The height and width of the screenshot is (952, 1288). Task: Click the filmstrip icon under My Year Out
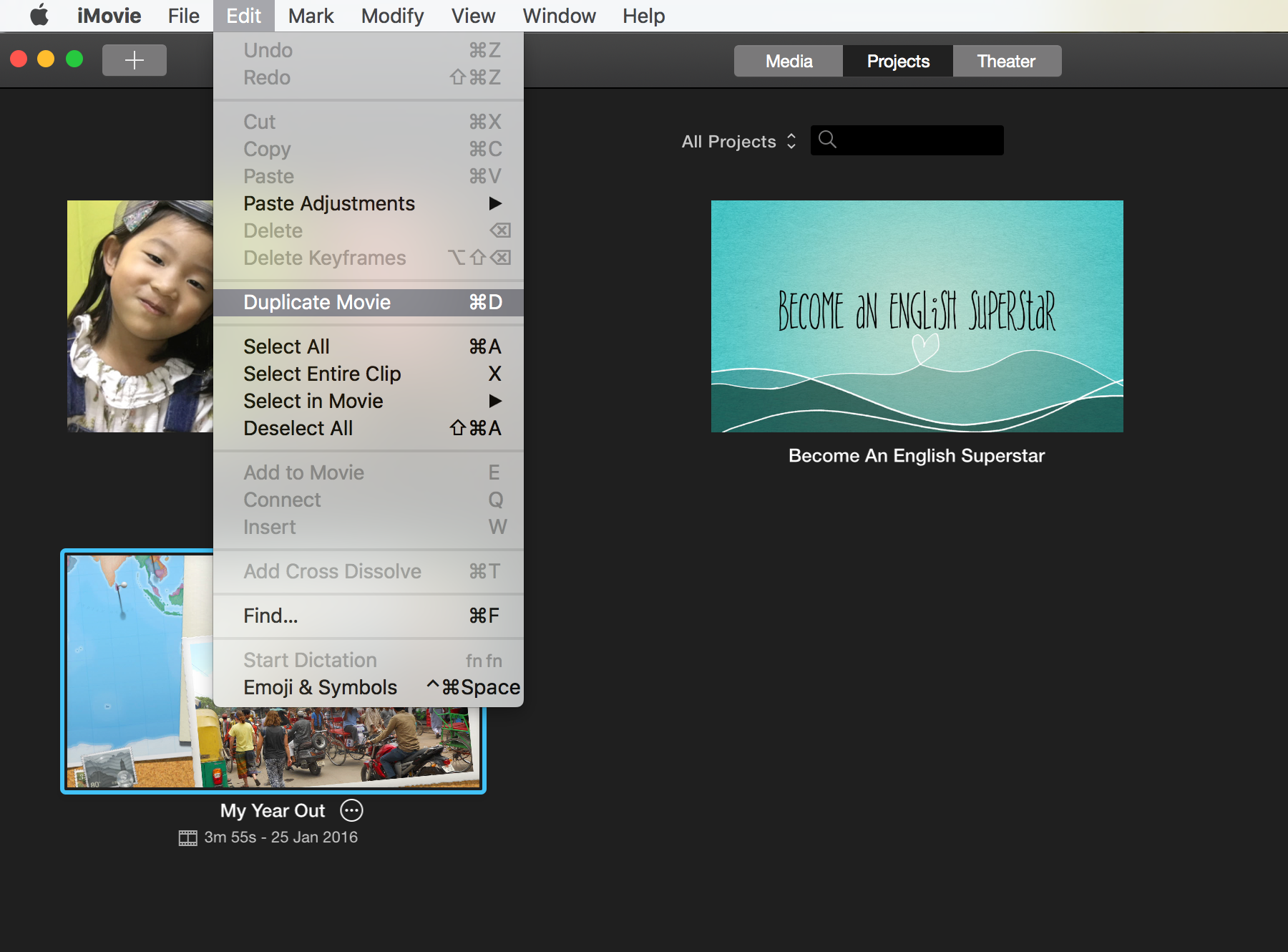pyautogui.click(x=187, y=837)
